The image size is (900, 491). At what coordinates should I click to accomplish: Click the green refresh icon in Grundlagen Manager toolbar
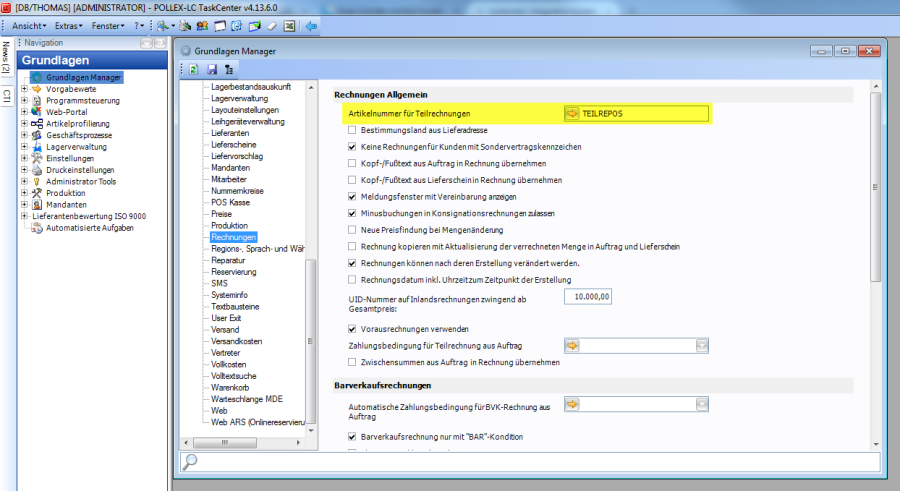pos(192,70)
